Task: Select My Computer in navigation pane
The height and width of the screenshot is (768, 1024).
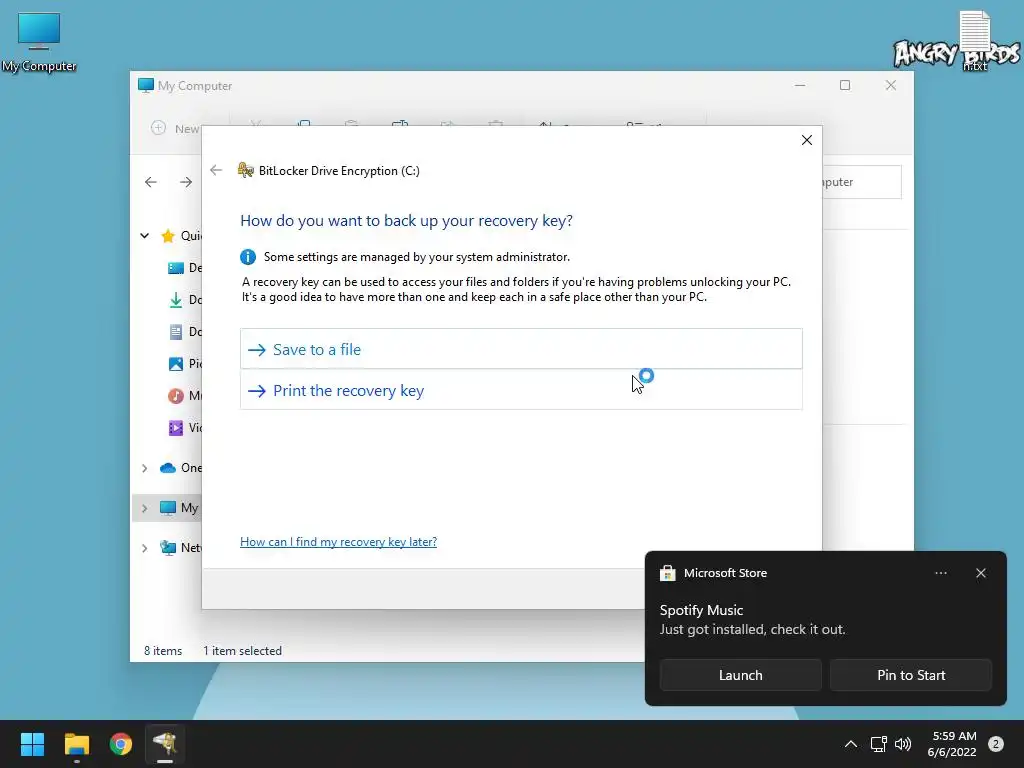Action: pyautogui.click(x=180, y=508)
